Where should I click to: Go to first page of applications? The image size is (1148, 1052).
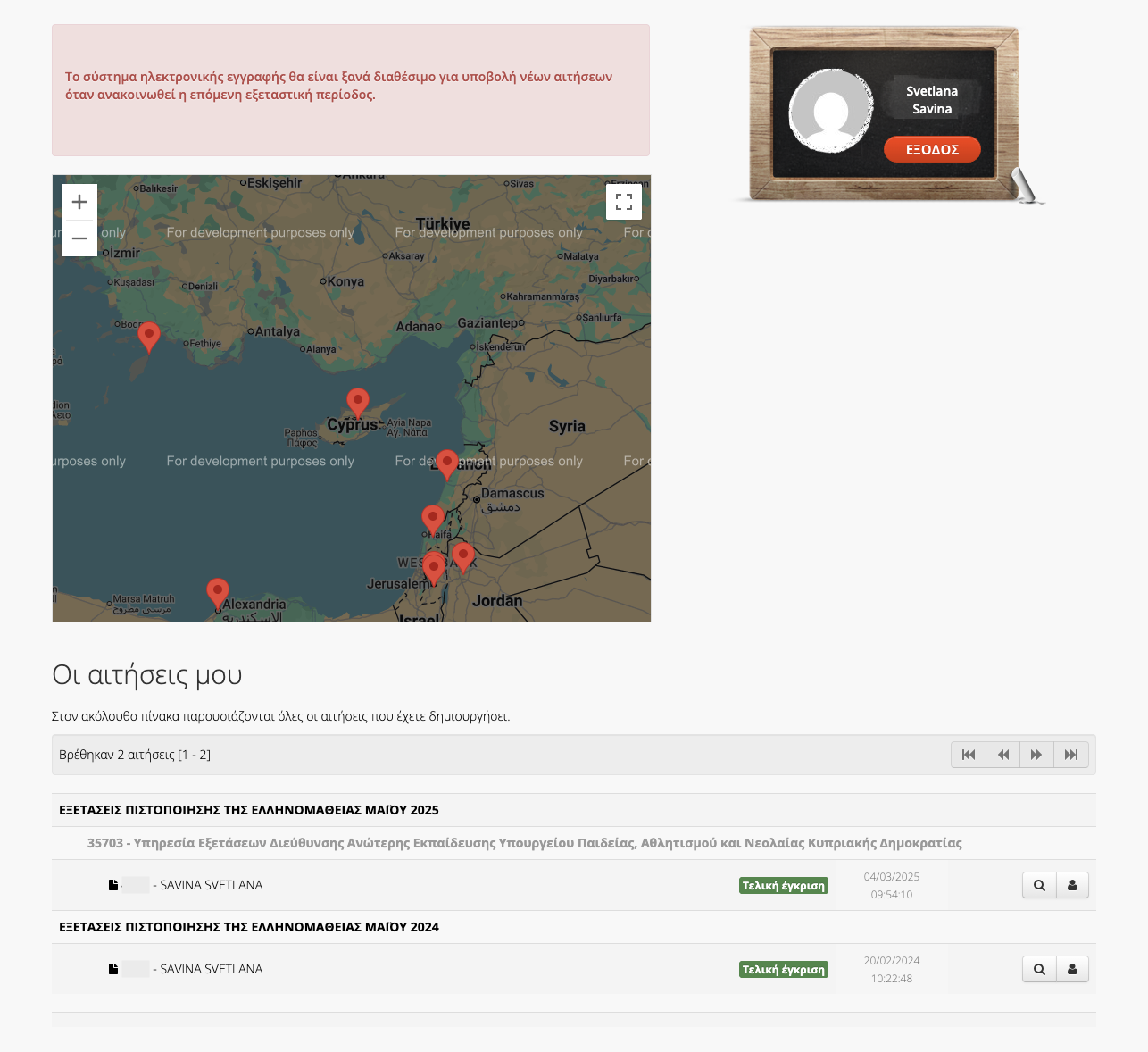[x=969, y=755]
